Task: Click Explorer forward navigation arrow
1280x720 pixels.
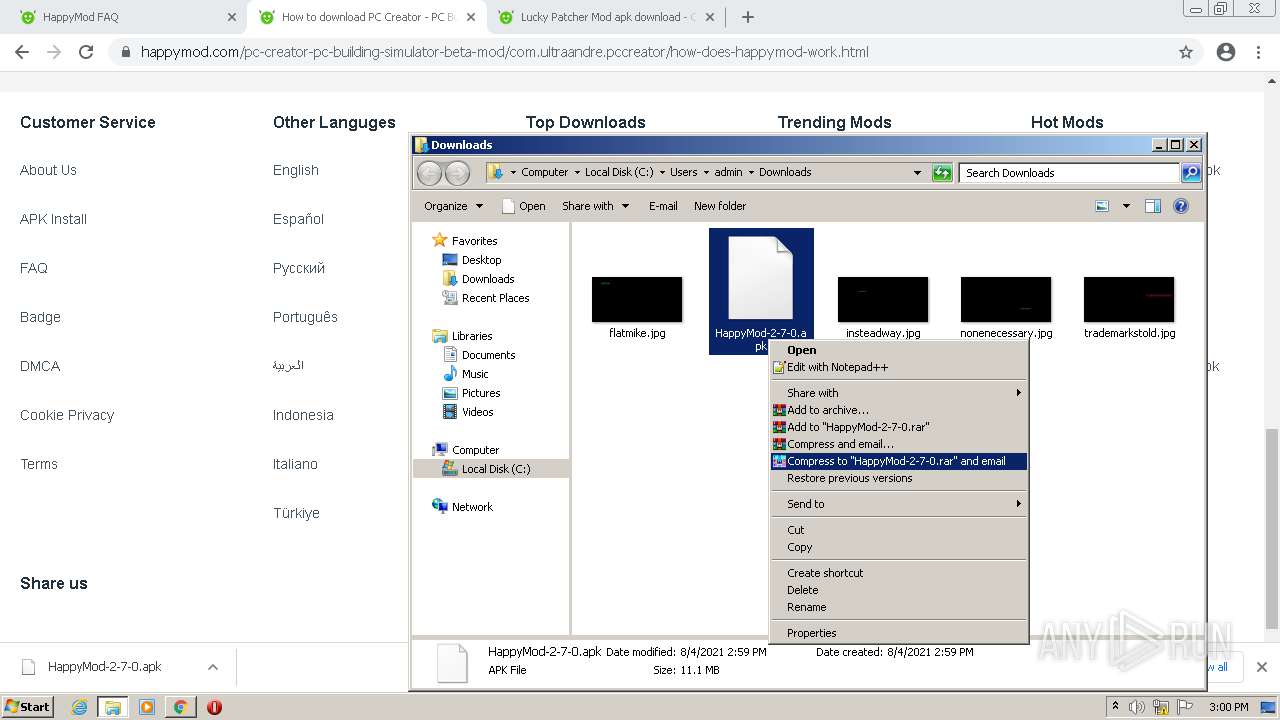Action: pyautogui.click(x=457, y=173)
